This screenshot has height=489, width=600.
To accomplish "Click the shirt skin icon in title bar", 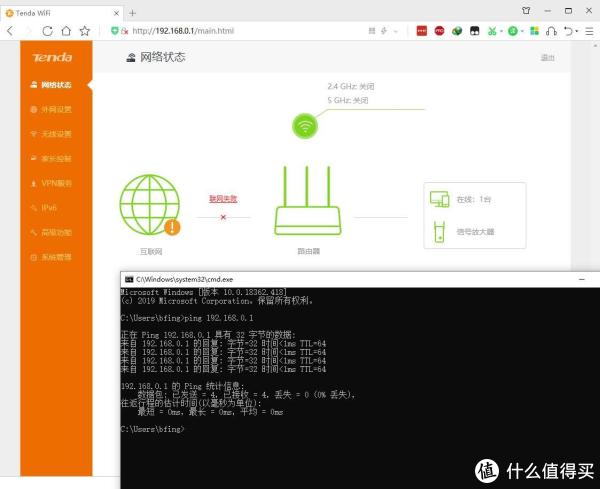I will pyautogui.click(x=526, y=11).
